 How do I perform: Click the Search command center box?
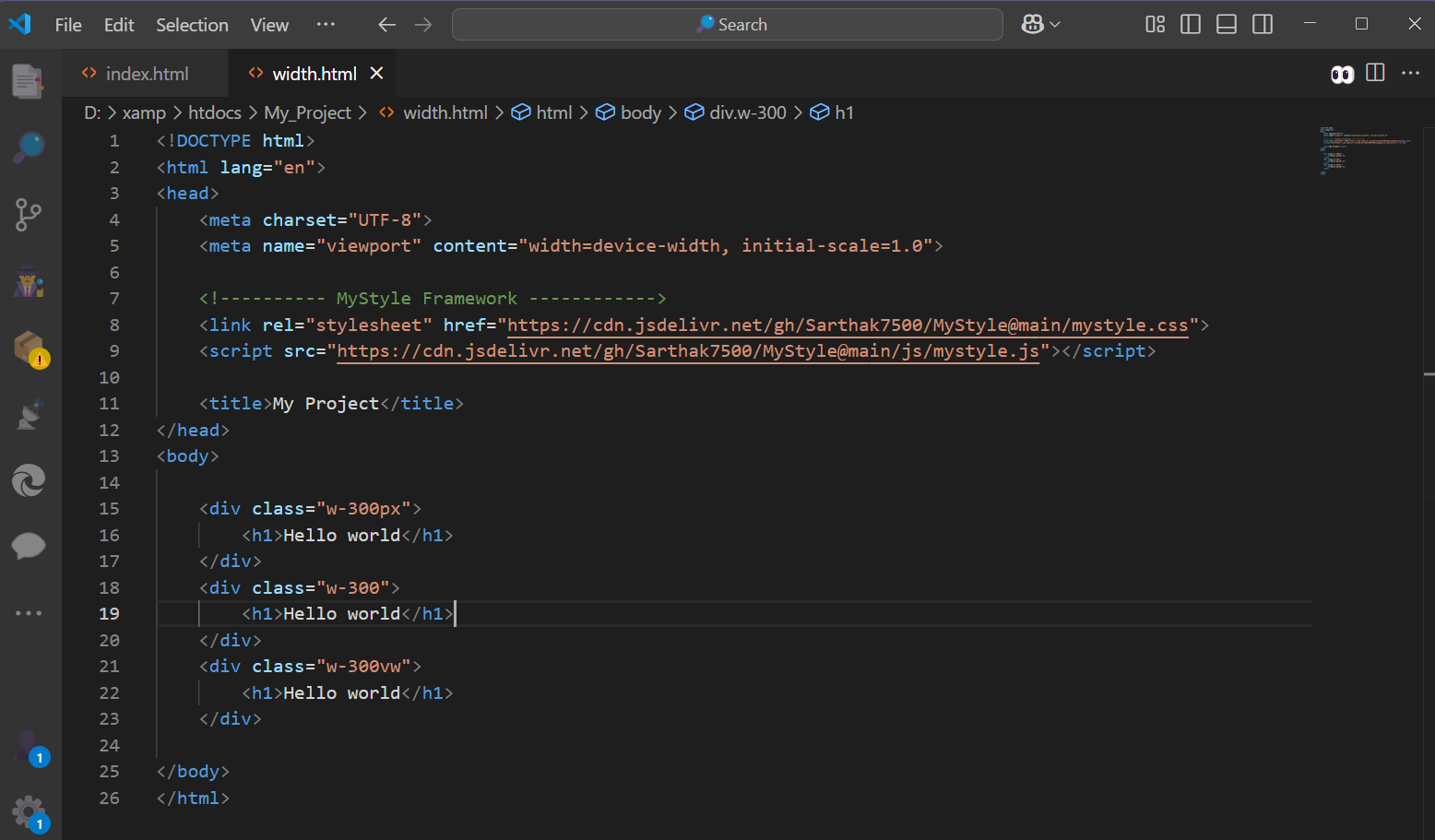click(727, 25)
